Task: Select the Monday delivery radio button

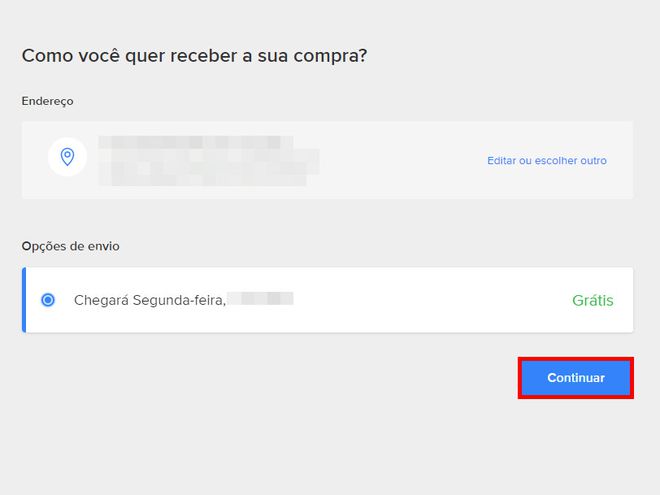Action: [48, 300]
